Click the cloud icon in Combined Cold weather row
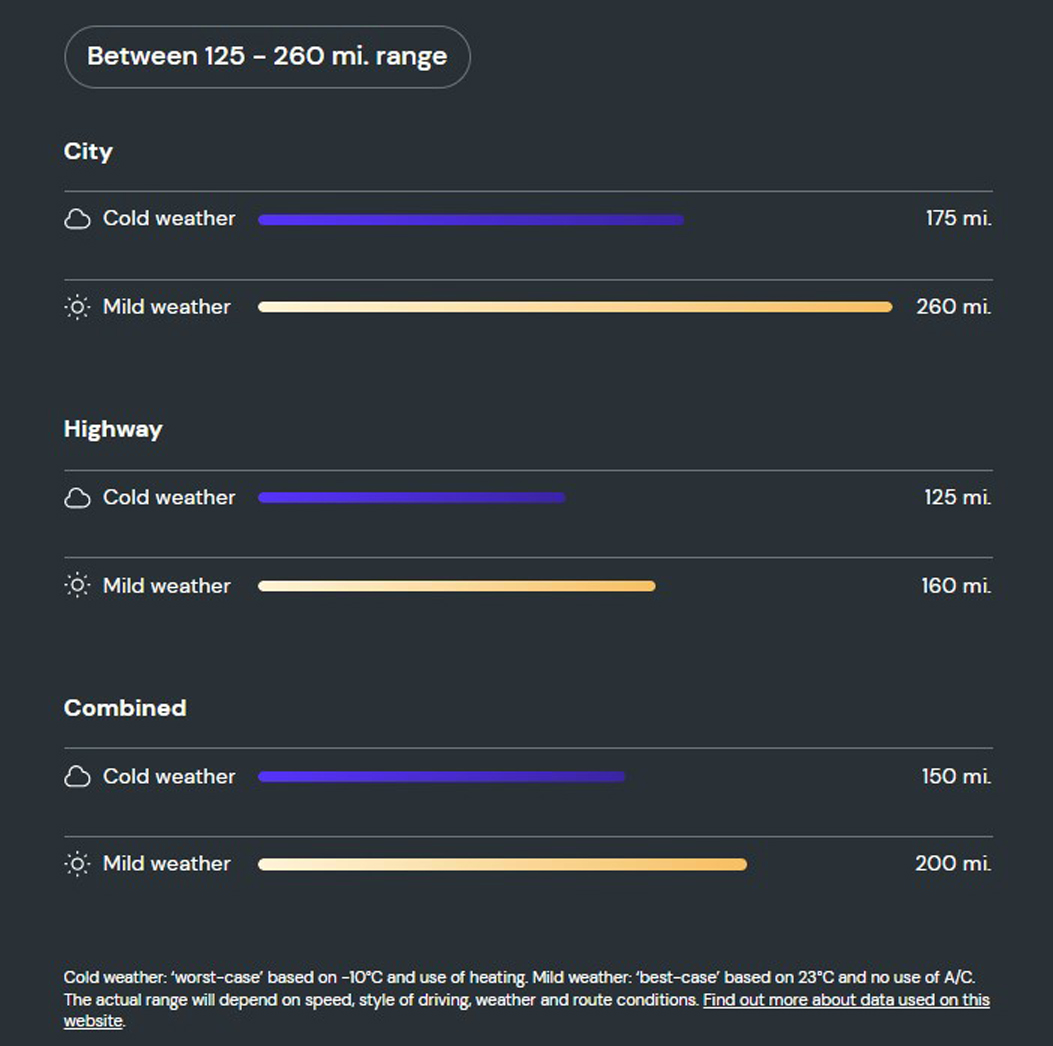 pos(77,777)
